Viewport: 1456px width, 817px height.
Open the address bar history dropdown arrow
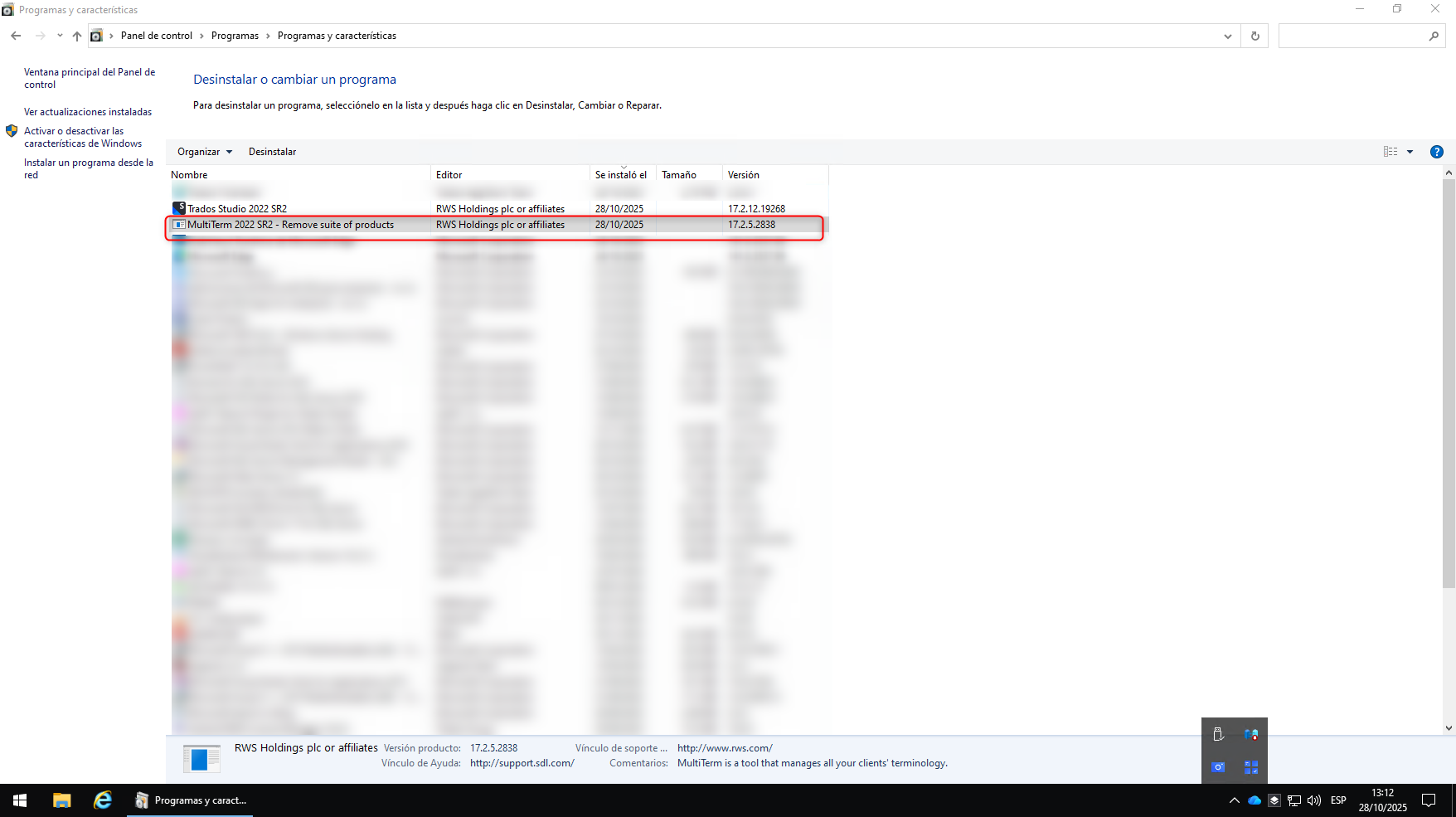(x=1228, y=36)
